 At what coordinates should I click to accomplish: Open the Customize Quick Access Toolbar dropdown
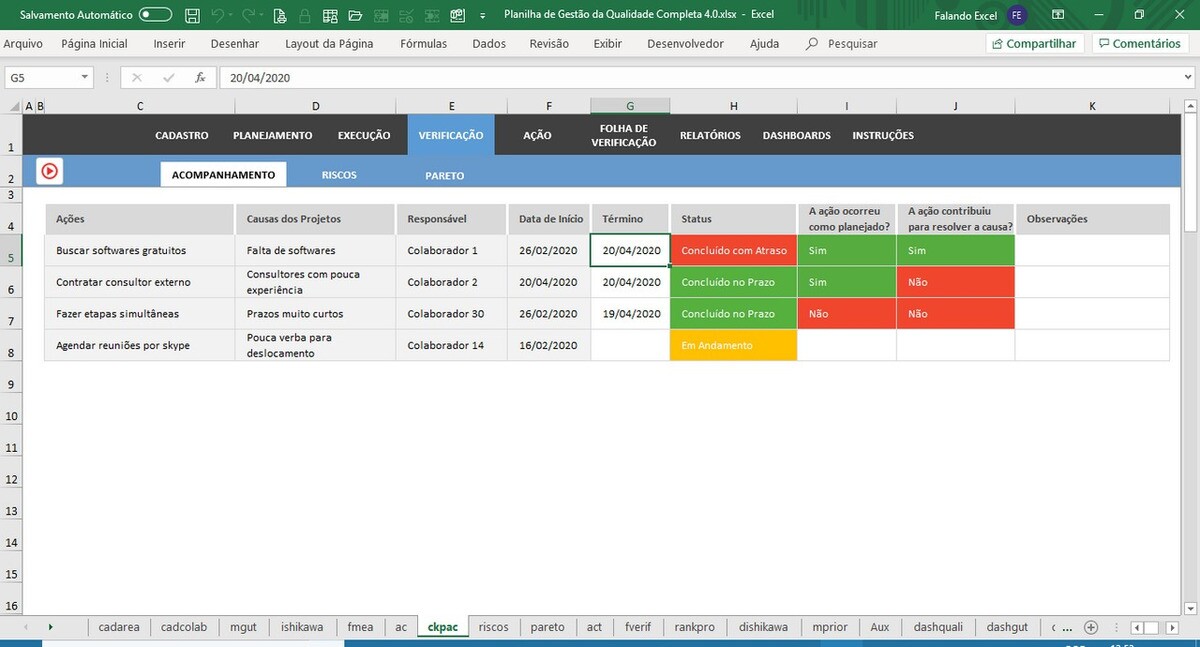[483, 15]
